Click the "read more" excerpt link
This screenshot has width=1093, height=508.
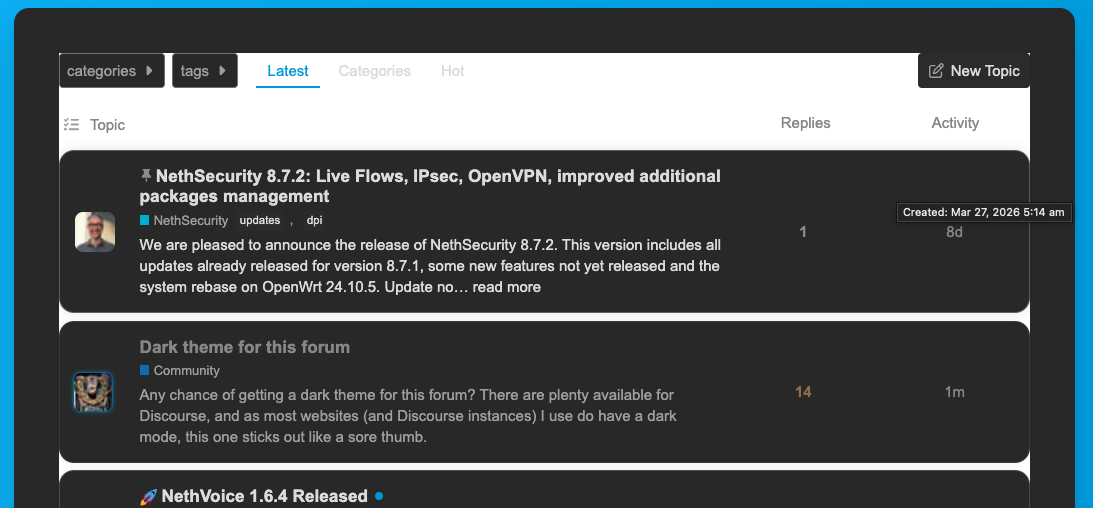(507, 287)
